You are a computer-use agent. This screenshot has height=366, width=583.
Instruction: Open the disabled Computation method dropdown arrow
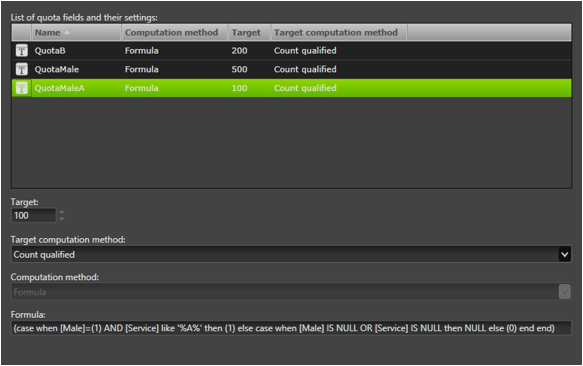pyautogui.click(x=564, y=292)
